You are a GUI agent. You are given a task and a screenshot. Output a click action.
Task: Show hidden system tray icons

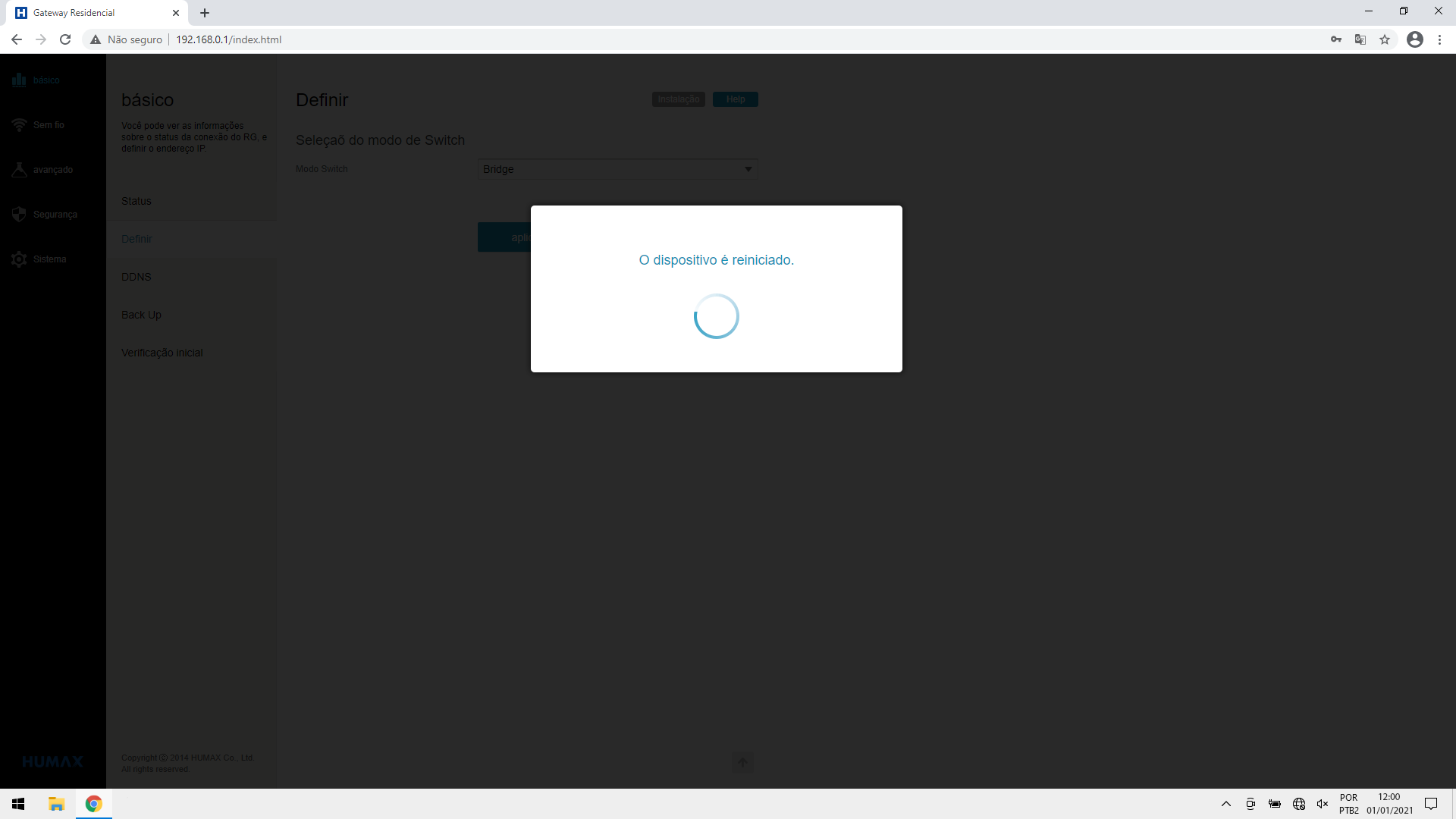click(x=1226, y=804)
